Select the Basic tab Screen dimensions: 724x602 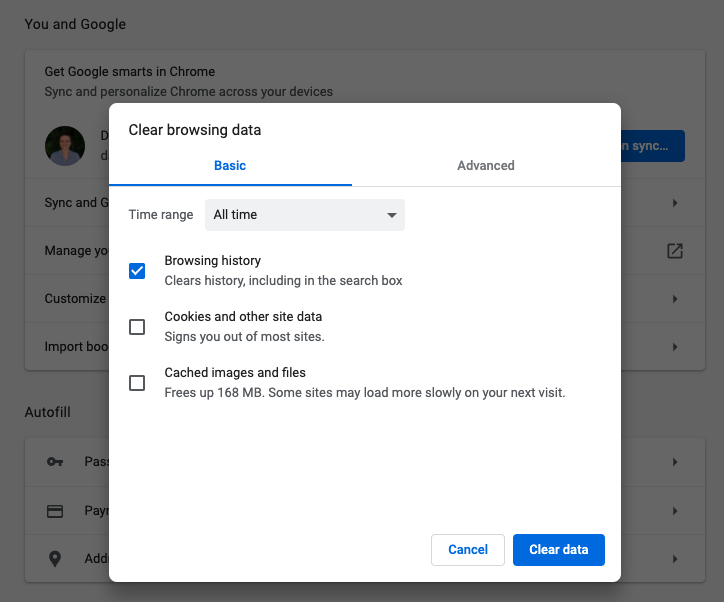tap(230, 165)
